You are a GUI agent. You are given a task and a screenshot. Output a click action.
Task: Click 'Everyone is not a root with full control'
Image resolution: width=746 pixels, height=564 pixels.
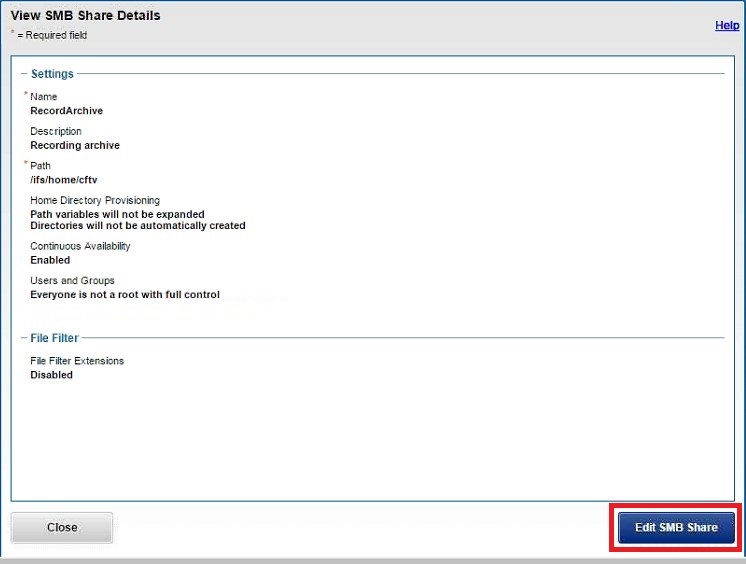pos(125,295)
